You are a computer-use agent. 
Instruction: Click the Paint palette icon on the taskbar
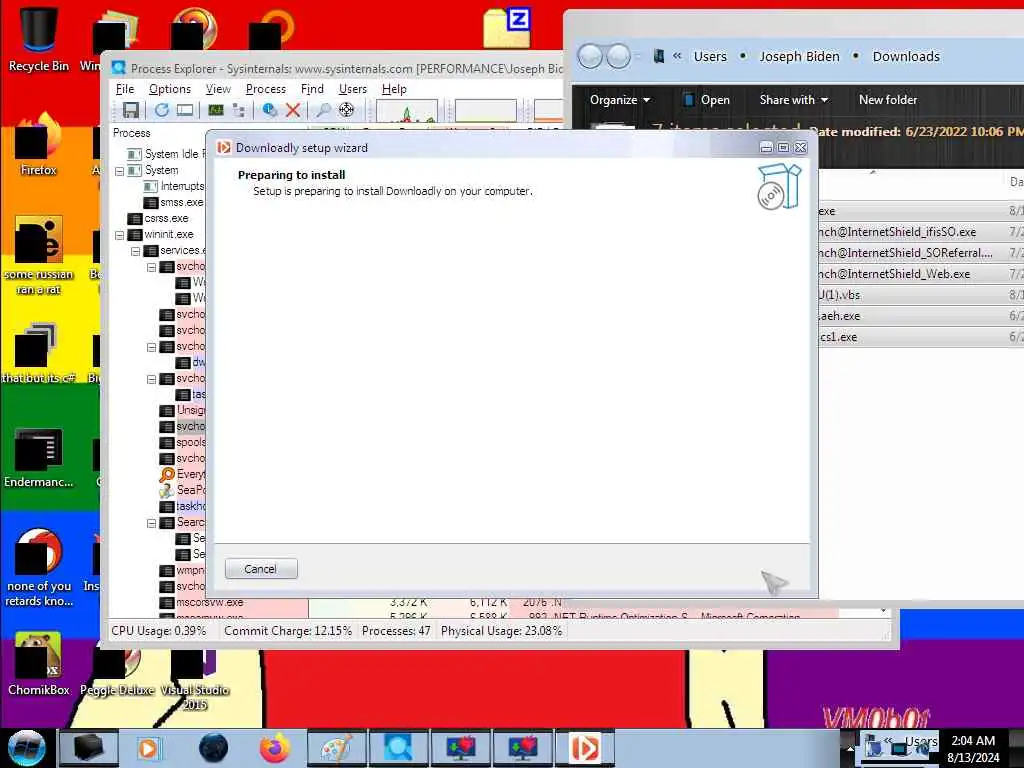point(336,748)
